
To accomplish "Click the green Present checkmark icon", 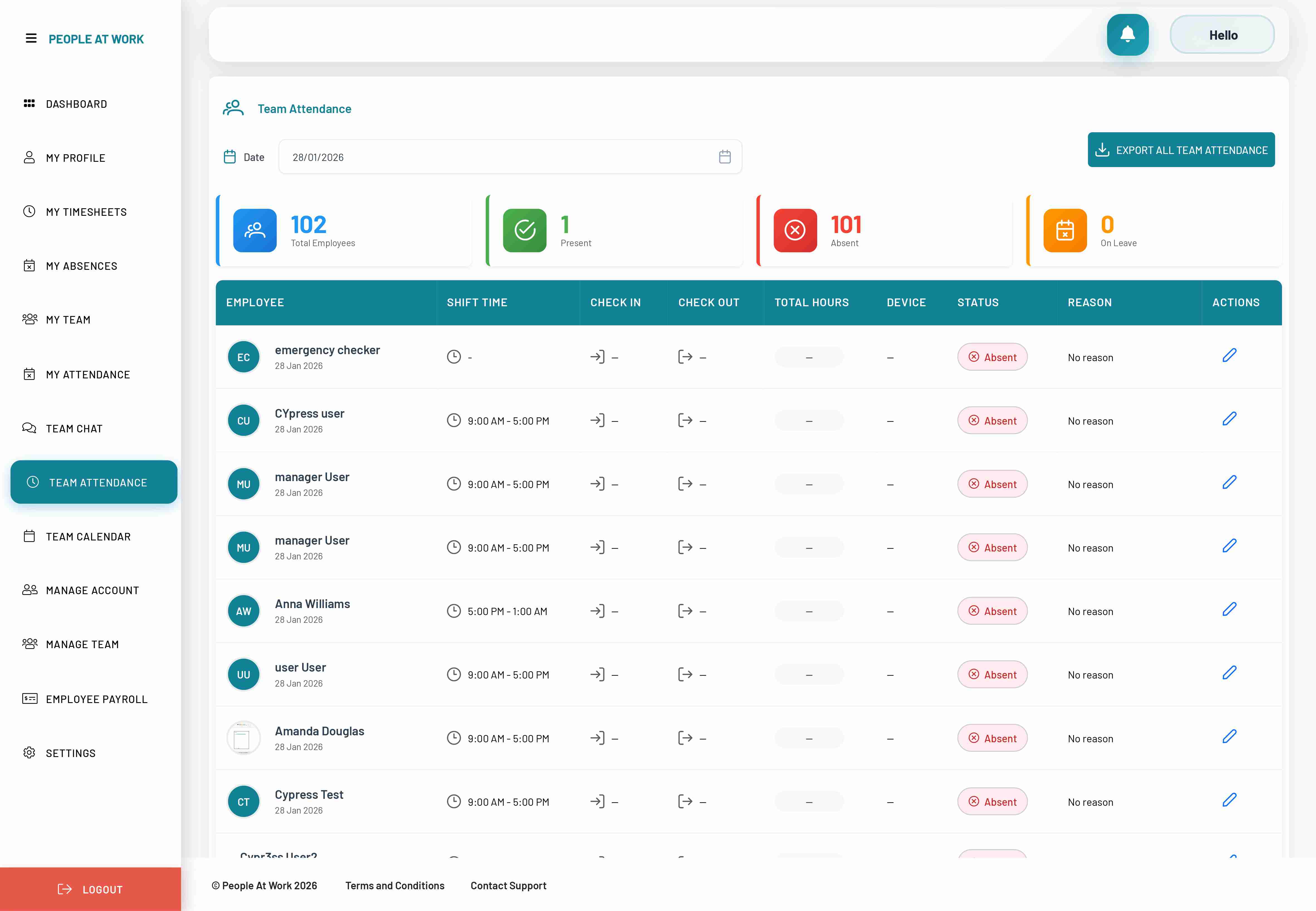I will coord(524,230).
